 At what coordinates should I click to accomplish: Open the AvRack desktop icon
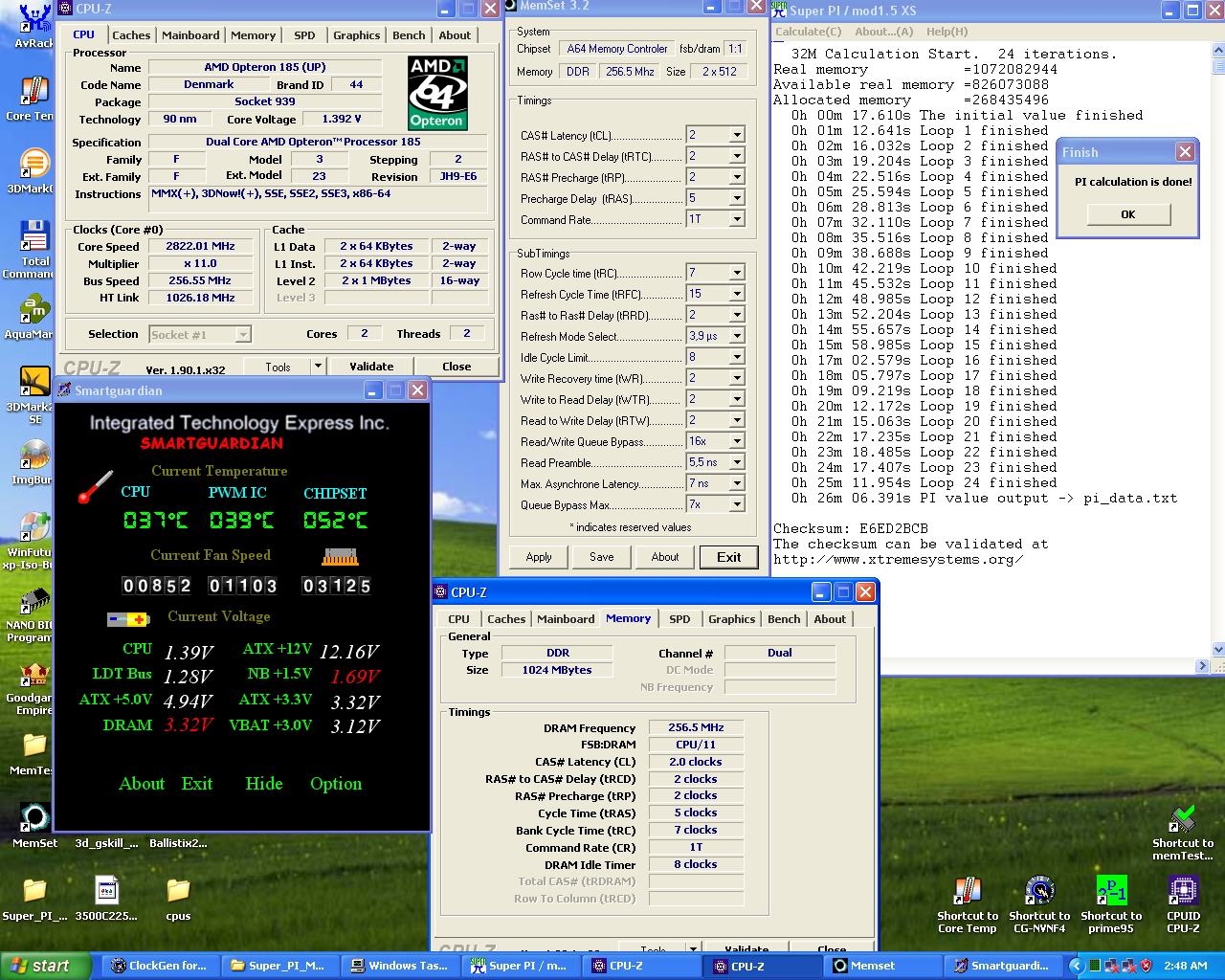[34, 17]
